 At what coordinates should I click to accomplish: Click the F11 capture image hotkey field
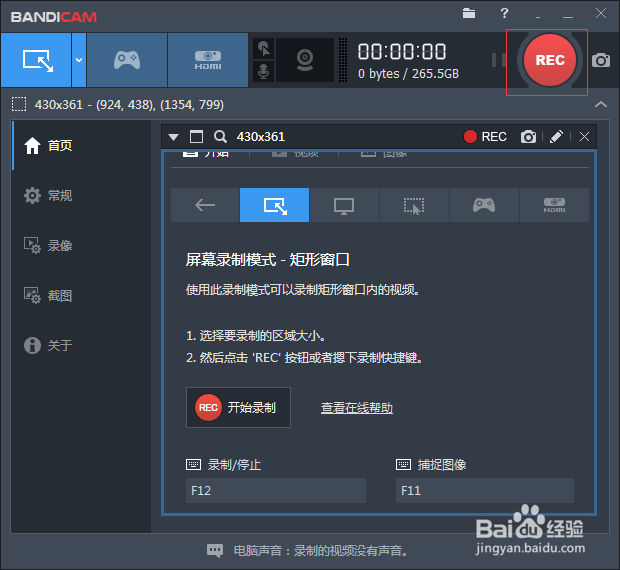pos(485,491)
